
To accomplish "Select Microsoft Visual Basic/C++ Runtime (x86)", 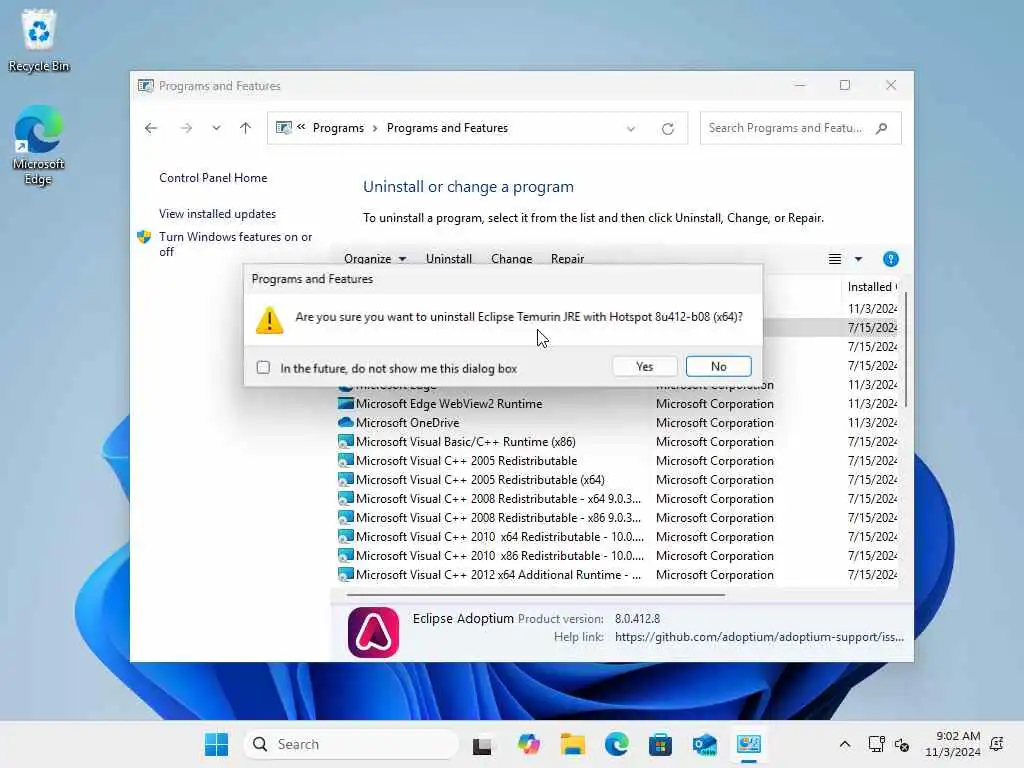I will (x=617, y=441).
